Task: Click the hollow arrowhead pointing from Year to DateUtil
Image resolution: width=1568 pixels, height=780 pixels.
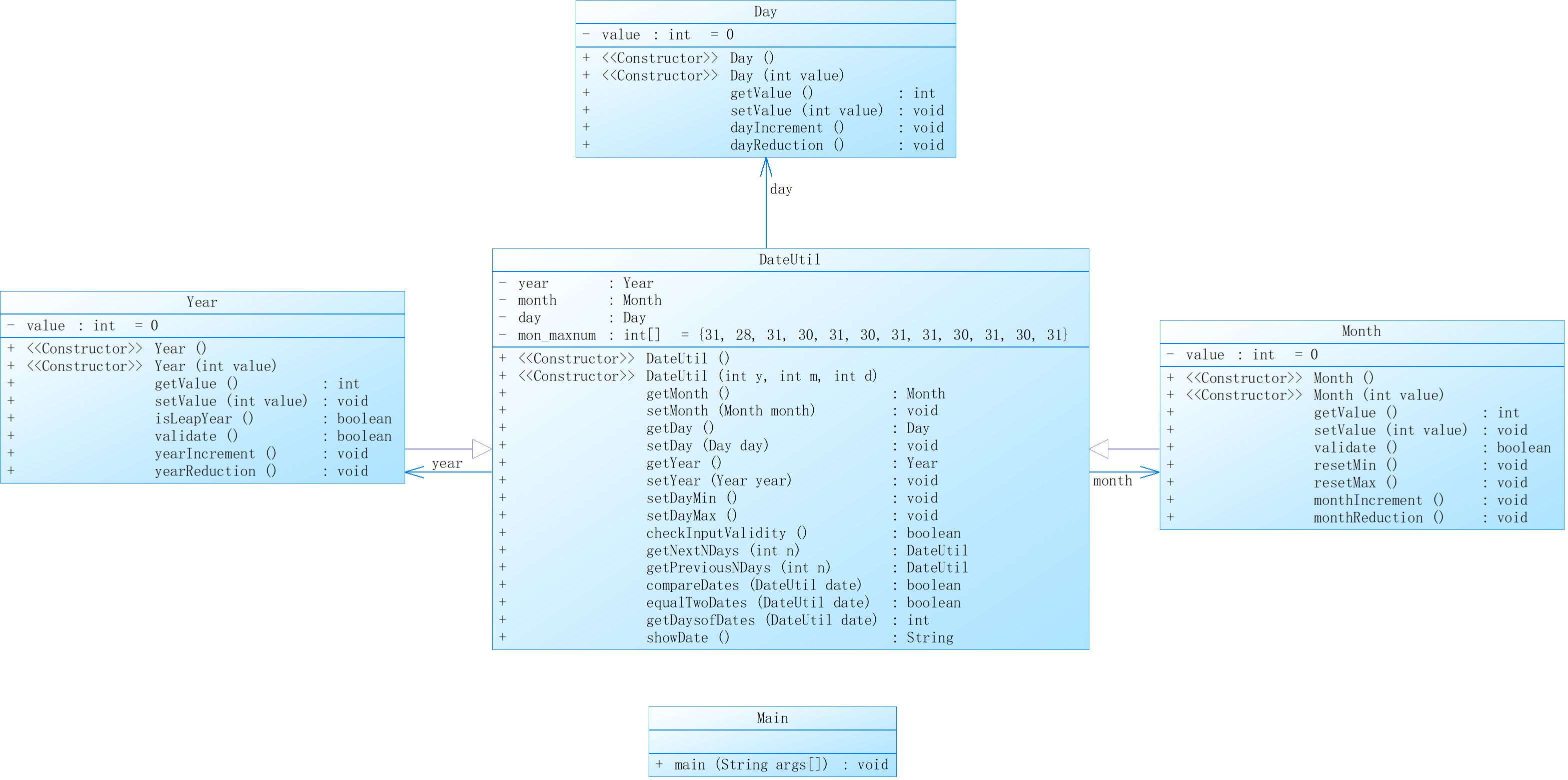Action: (x=481, y=449)
